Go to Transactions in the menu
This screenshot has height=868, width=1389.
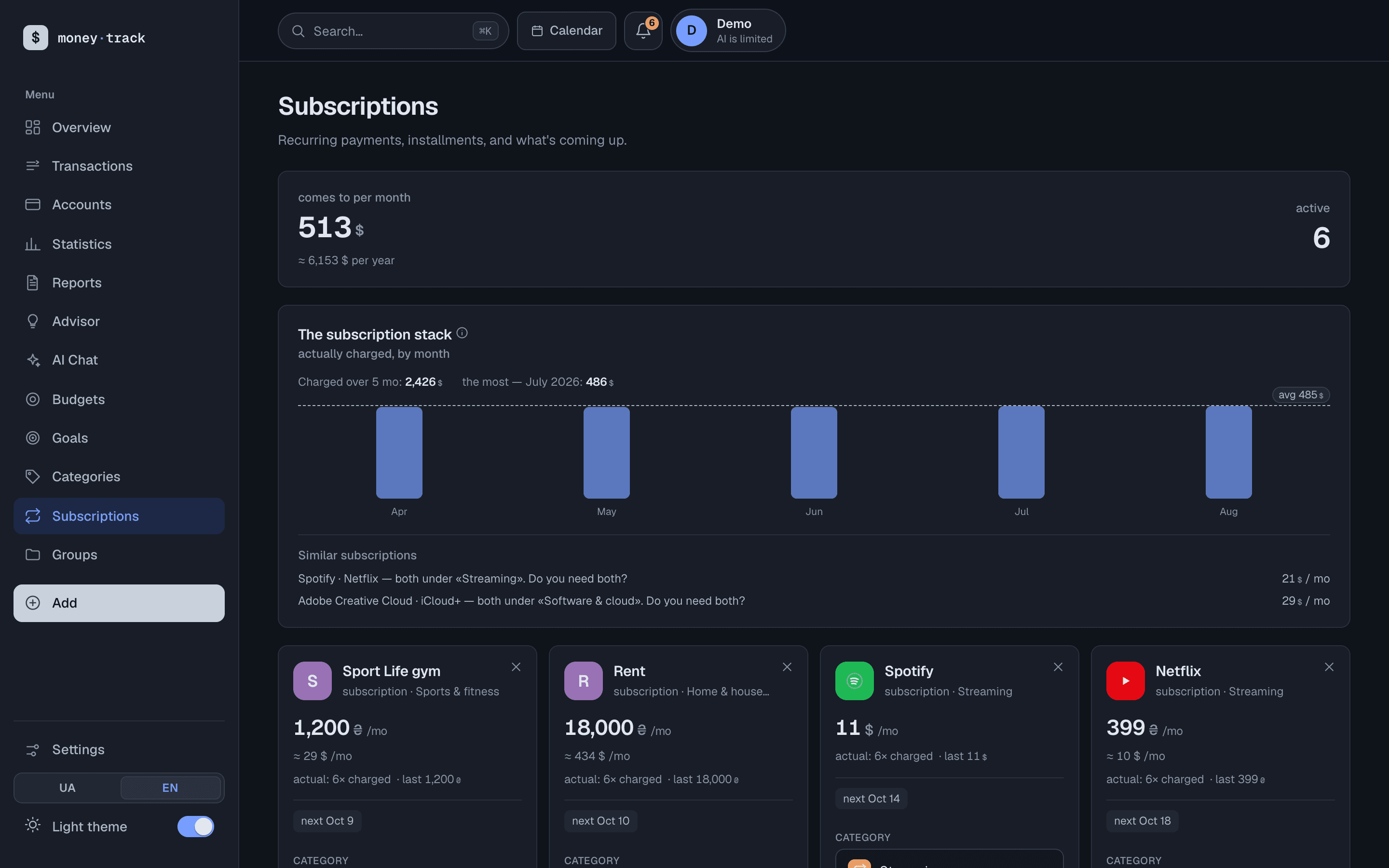[x=119, y=166]
